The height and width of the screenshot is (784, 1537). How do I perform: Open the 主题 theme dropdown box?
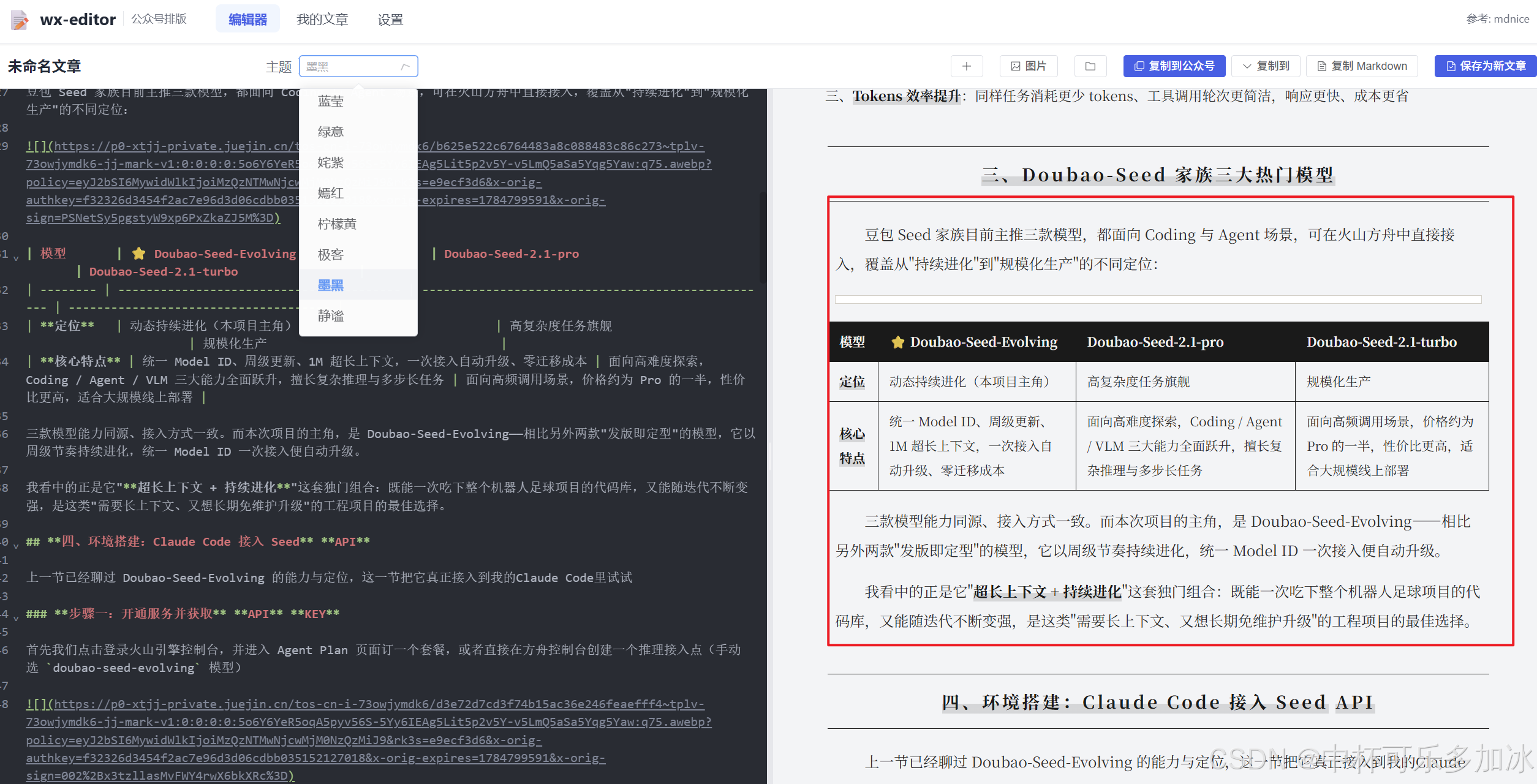[x=358, y=66]
